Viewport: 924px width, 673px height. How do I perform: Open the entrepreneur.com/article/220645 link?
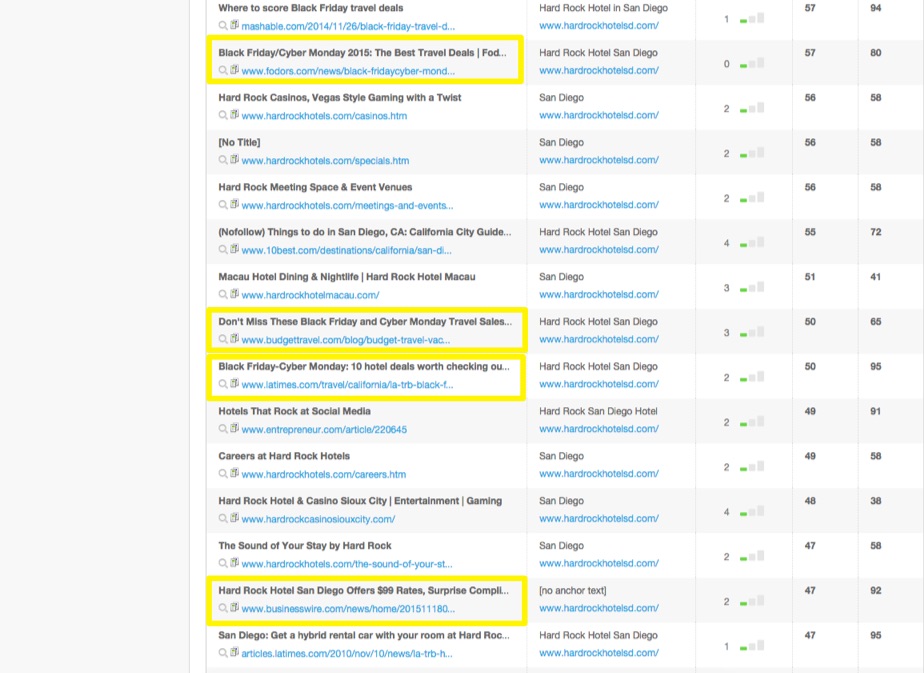(x=324, y=429)
